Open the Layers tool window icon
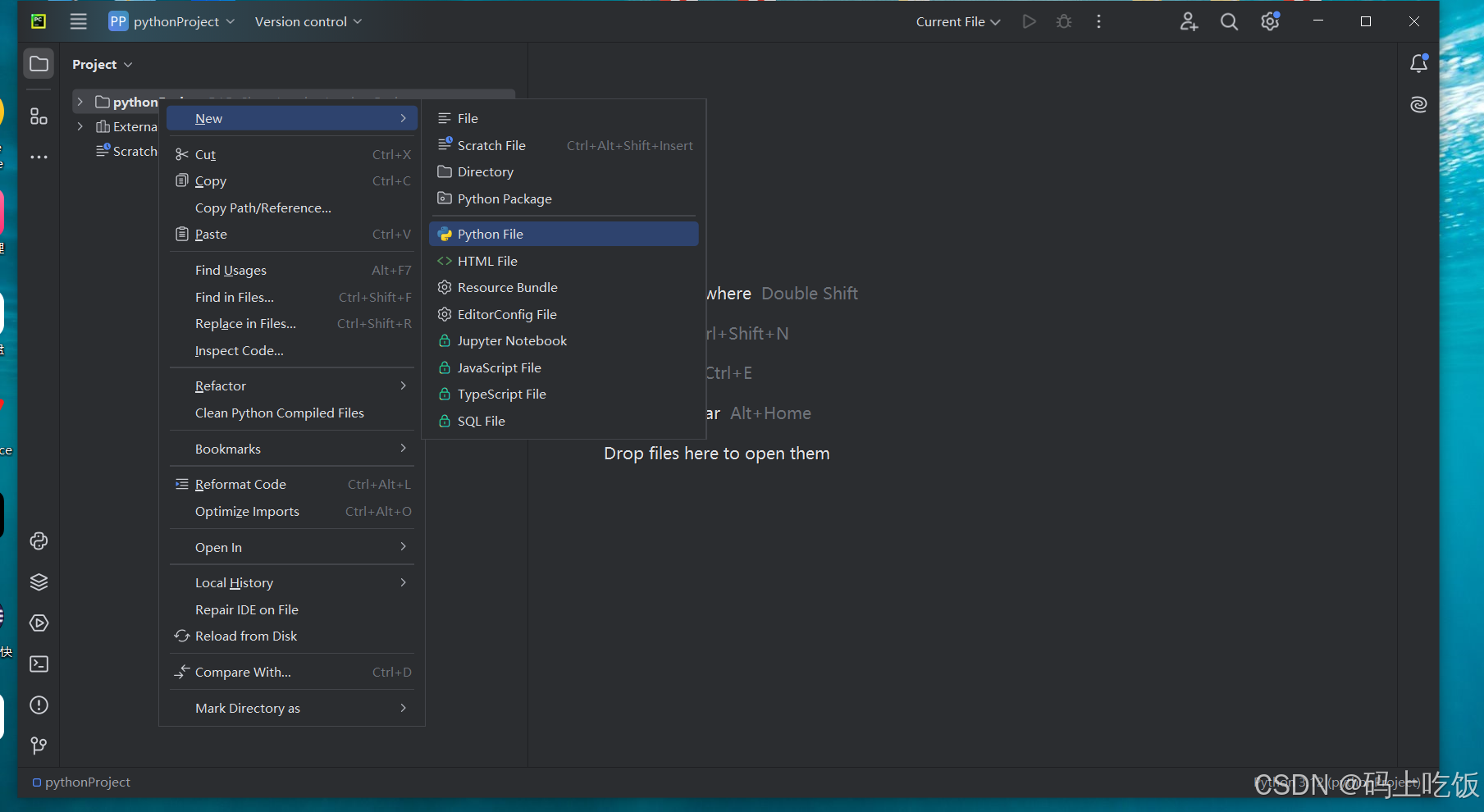This screenshot has width=1484, height=812. coord(39,582)
